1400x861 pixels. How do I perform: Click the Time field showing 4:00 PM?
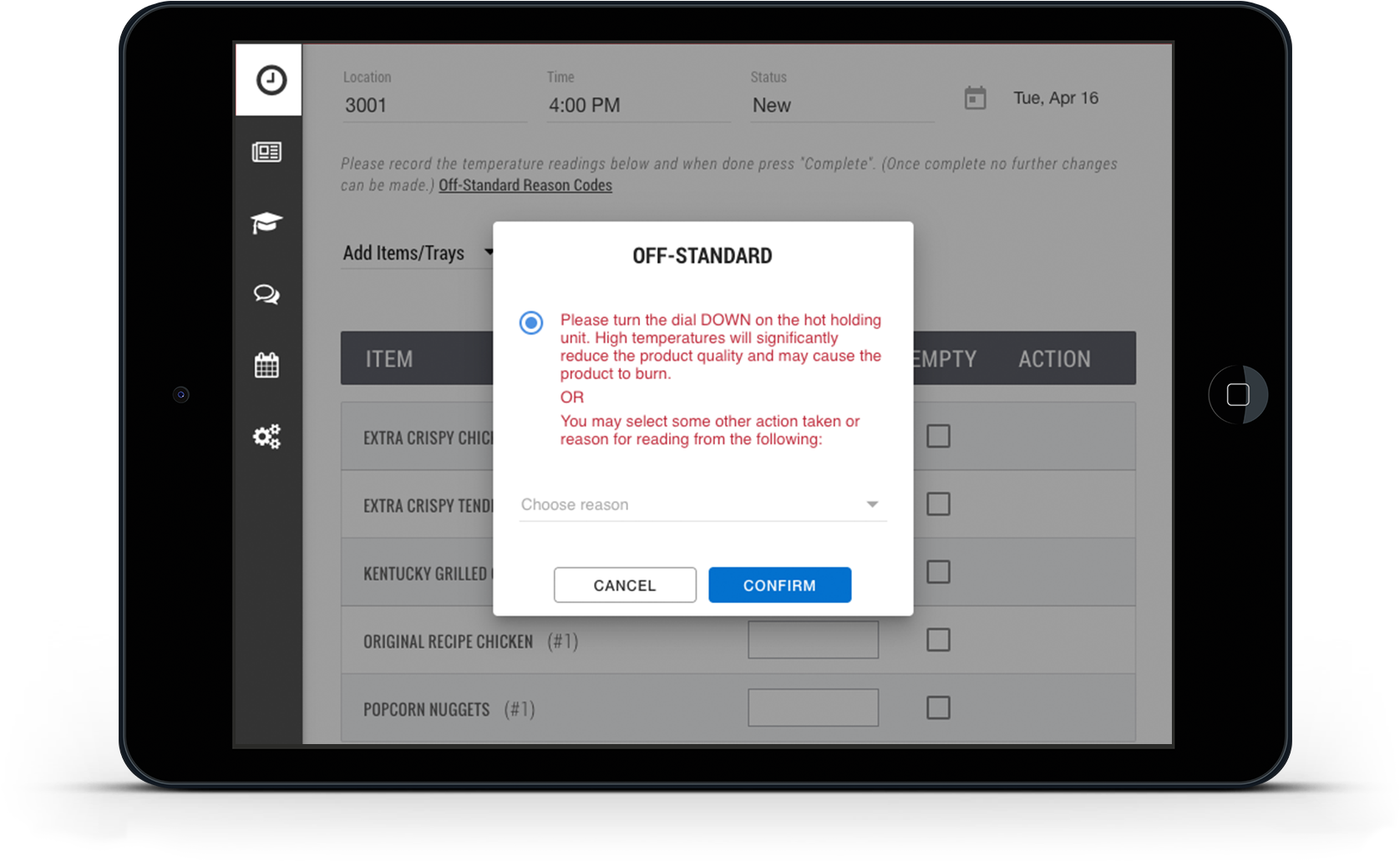(x=638, y=105)
